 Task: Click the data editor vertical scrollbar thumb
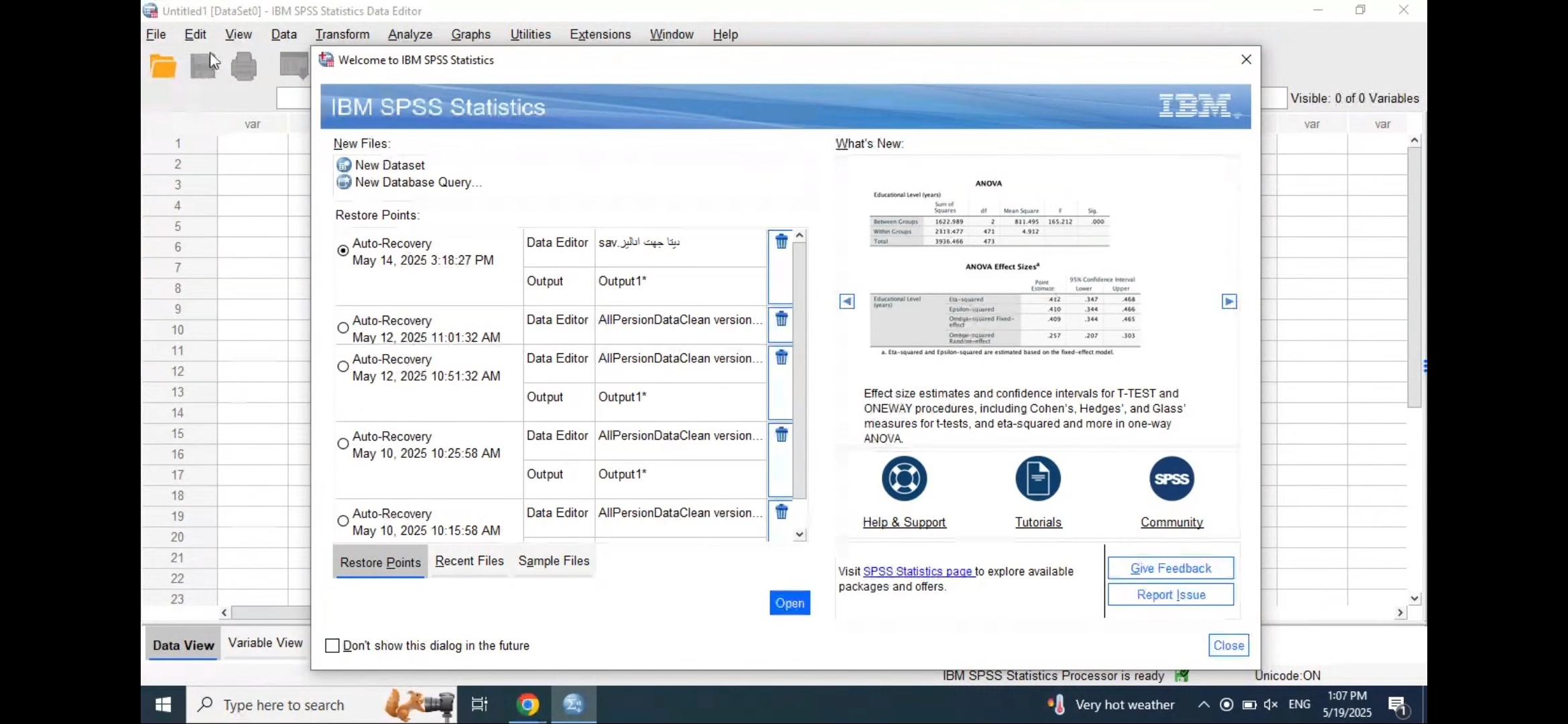click(x=1414, y=277)
